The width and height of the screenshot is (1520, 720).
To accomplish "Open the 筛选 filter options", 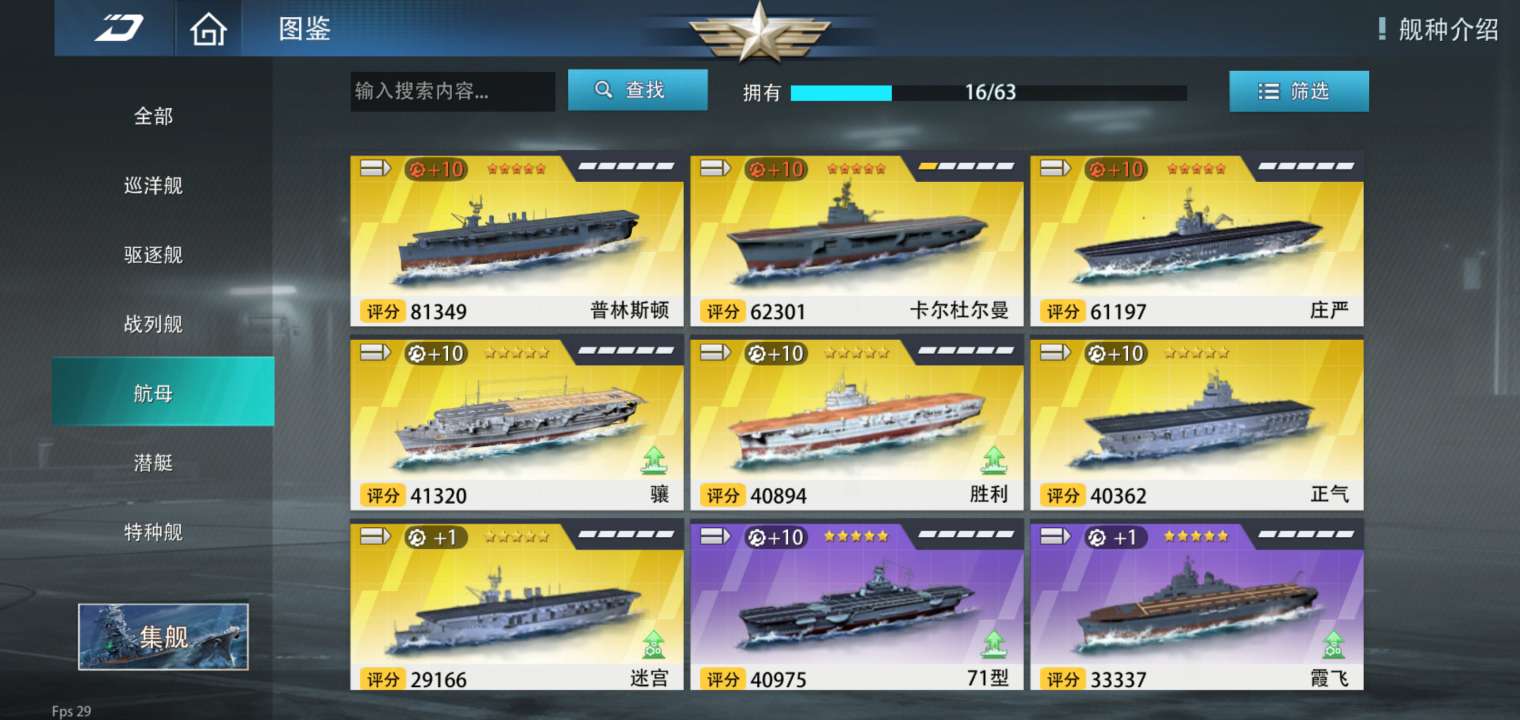I will pos(1299,91).
